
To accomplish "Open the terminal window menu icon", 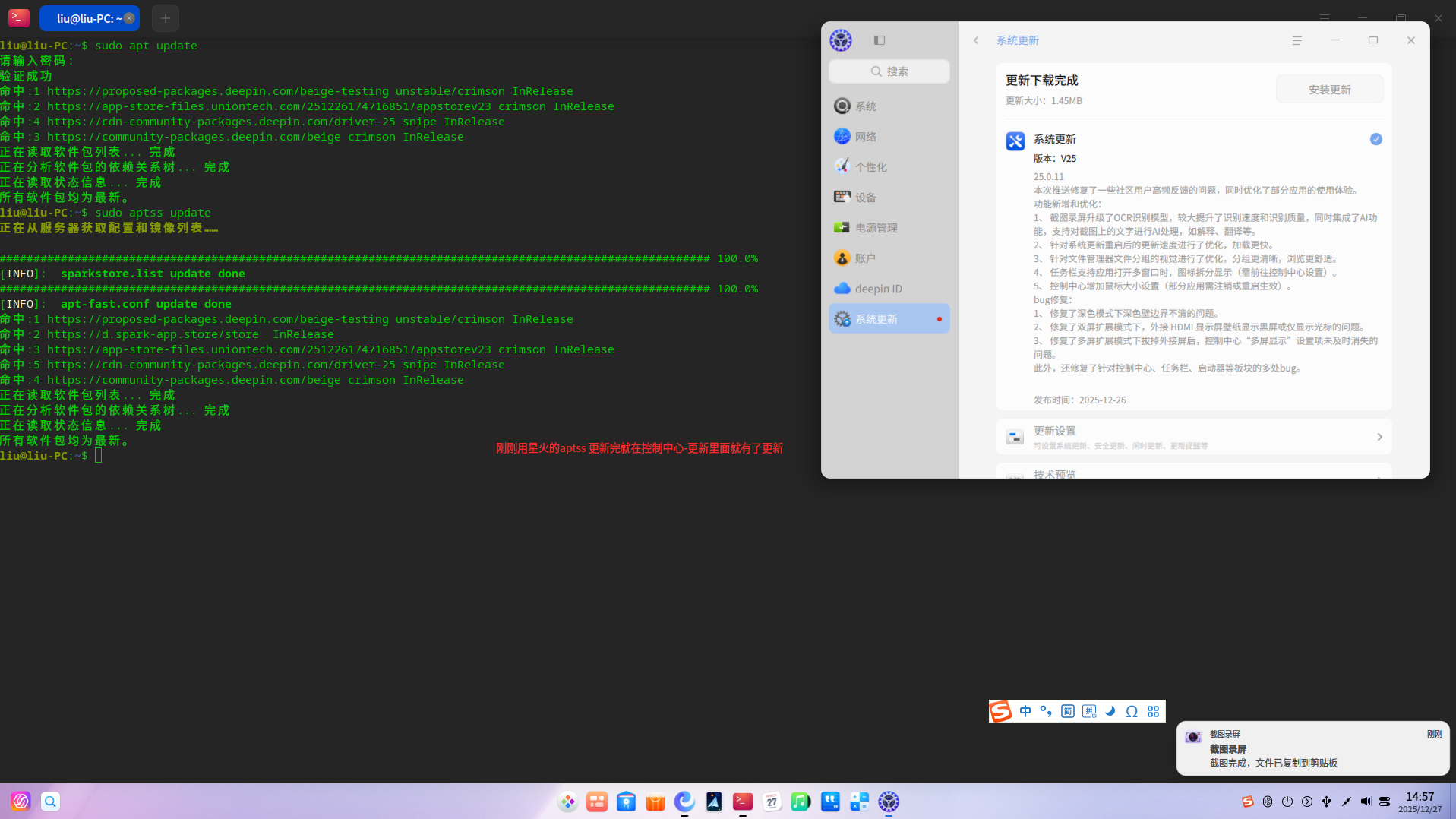I will tap(1325, 18).
